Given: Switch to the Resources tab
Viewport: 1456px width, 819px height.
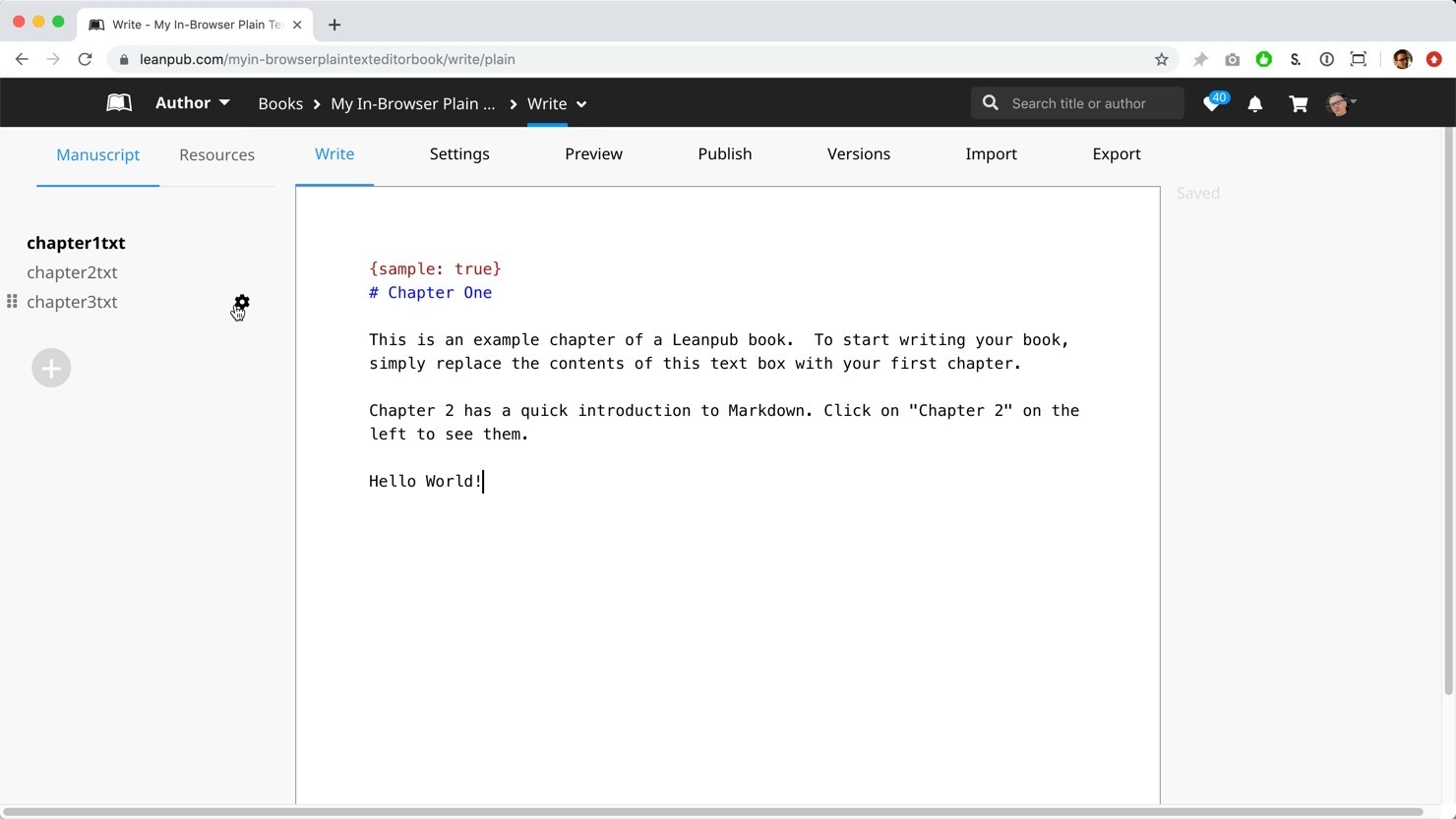Looking at the screenshot, I should coord(216,155).
